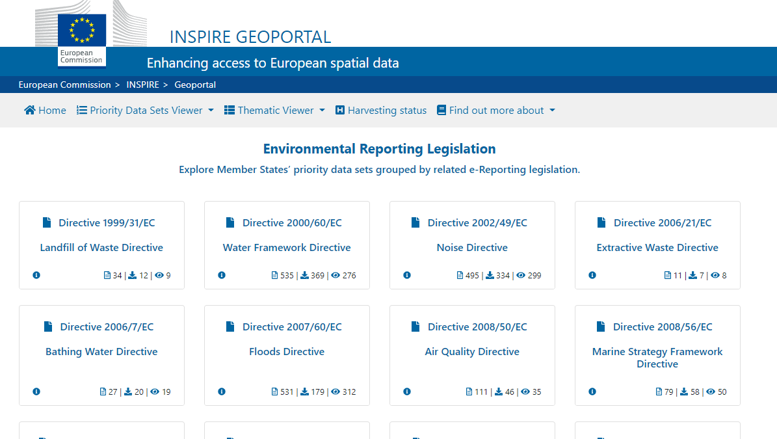Image resolution: width=777 pixels, height=439 pixels.
Task: Click the download icon on Bathing Water Directive card
Action: tap(128, 392)
